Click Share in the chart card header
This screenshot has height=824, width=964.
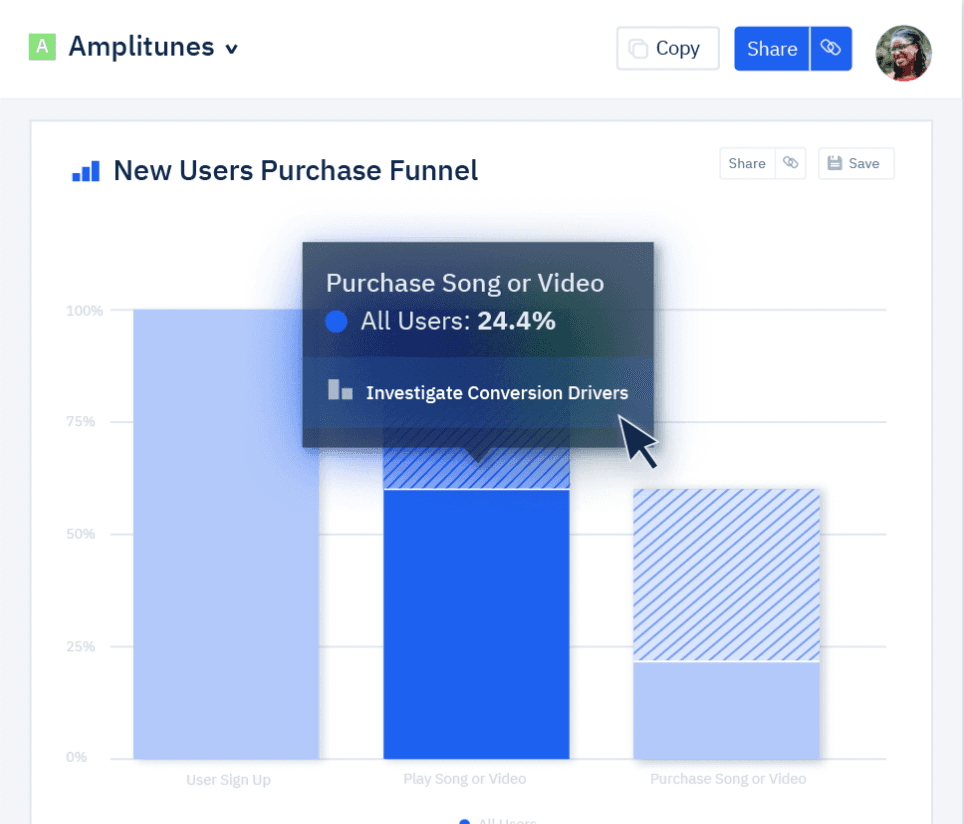[x=746, y=163]
